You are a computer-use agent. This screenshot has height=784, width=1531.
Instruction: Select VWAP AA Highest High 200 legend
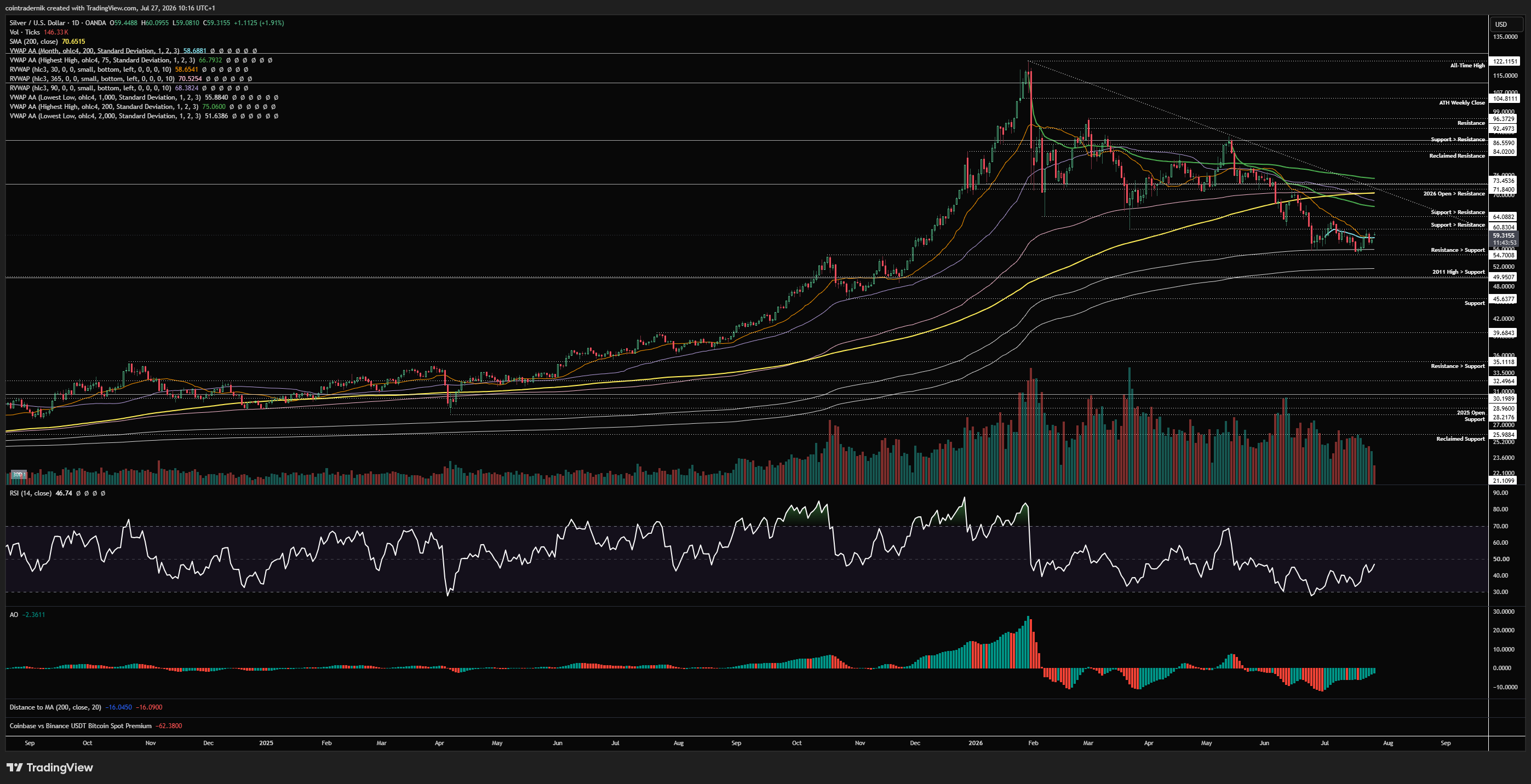pos(104,106)
